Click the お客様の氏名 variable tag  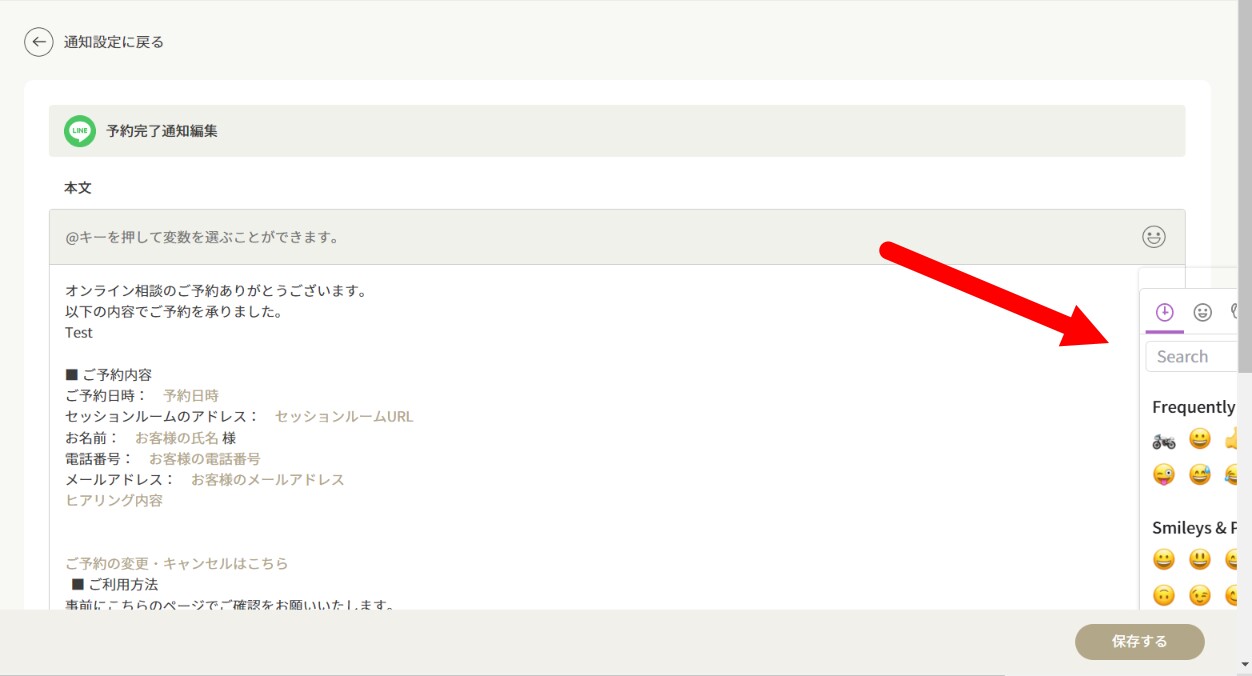click(177, 438)
